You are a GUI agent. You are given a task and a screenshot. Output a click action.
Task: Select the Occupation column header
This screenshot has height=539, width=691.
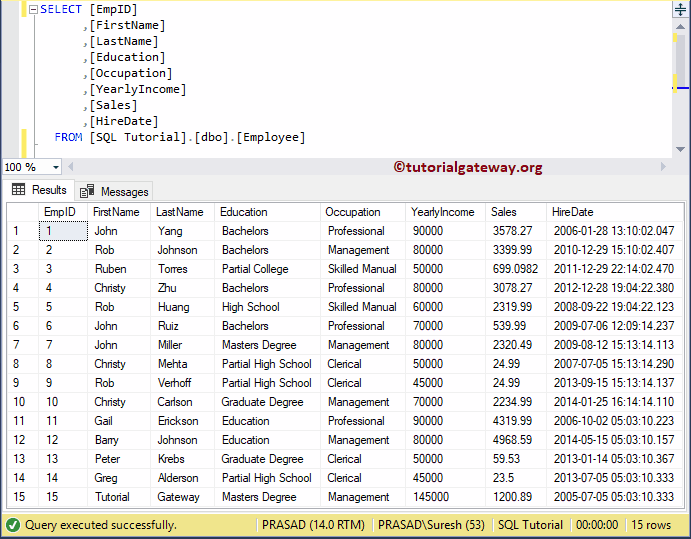[363, 212]
